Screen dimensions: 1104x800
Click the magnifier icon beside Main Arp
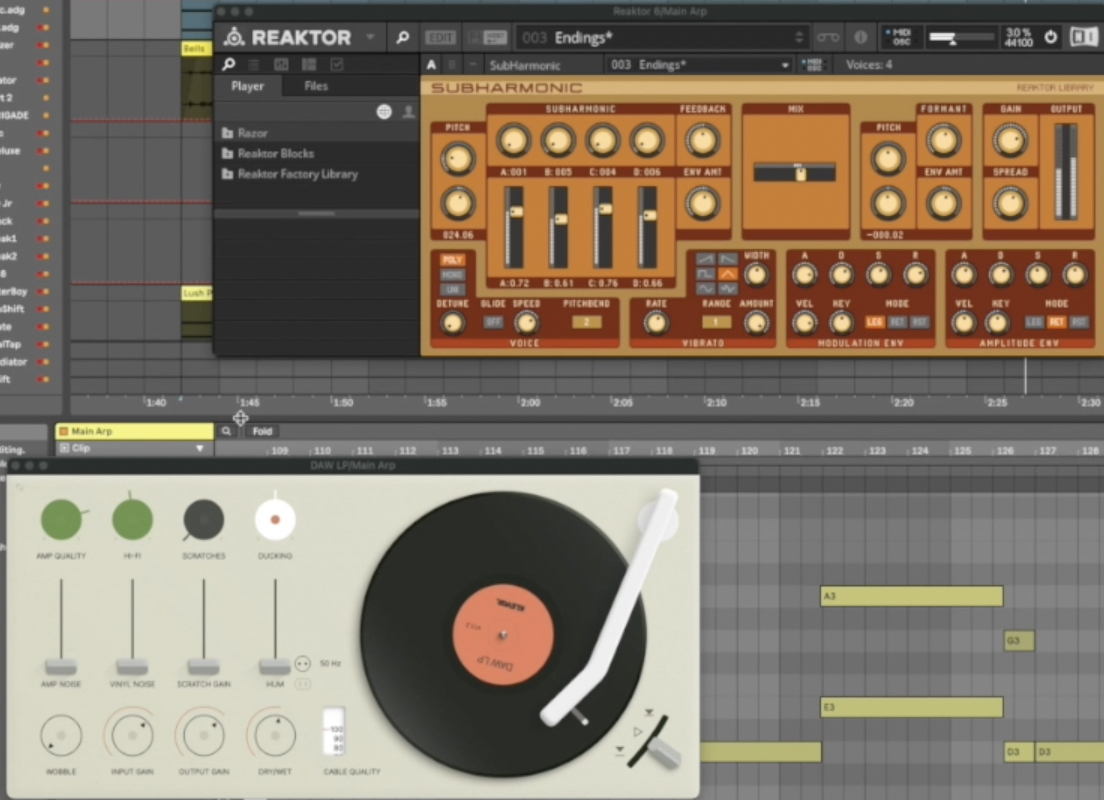(227, 431)
